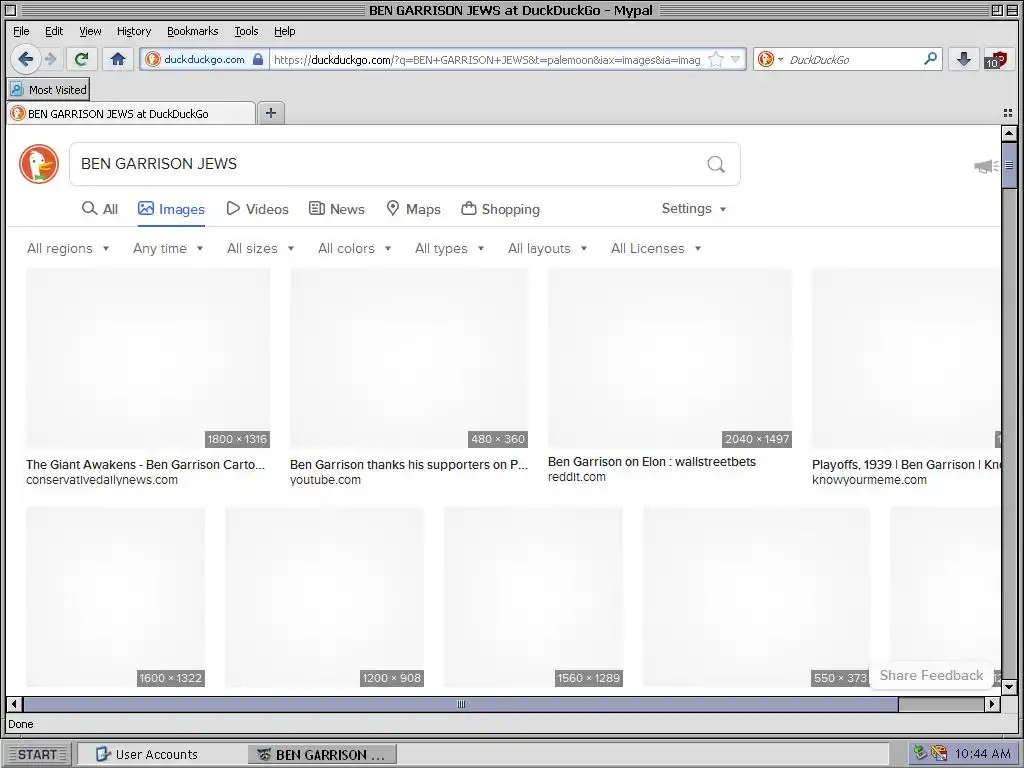Click the Share Feedback button
The width and height of the screenshot is (1024, 768).
pyautogui.click(x=931, y=675)
